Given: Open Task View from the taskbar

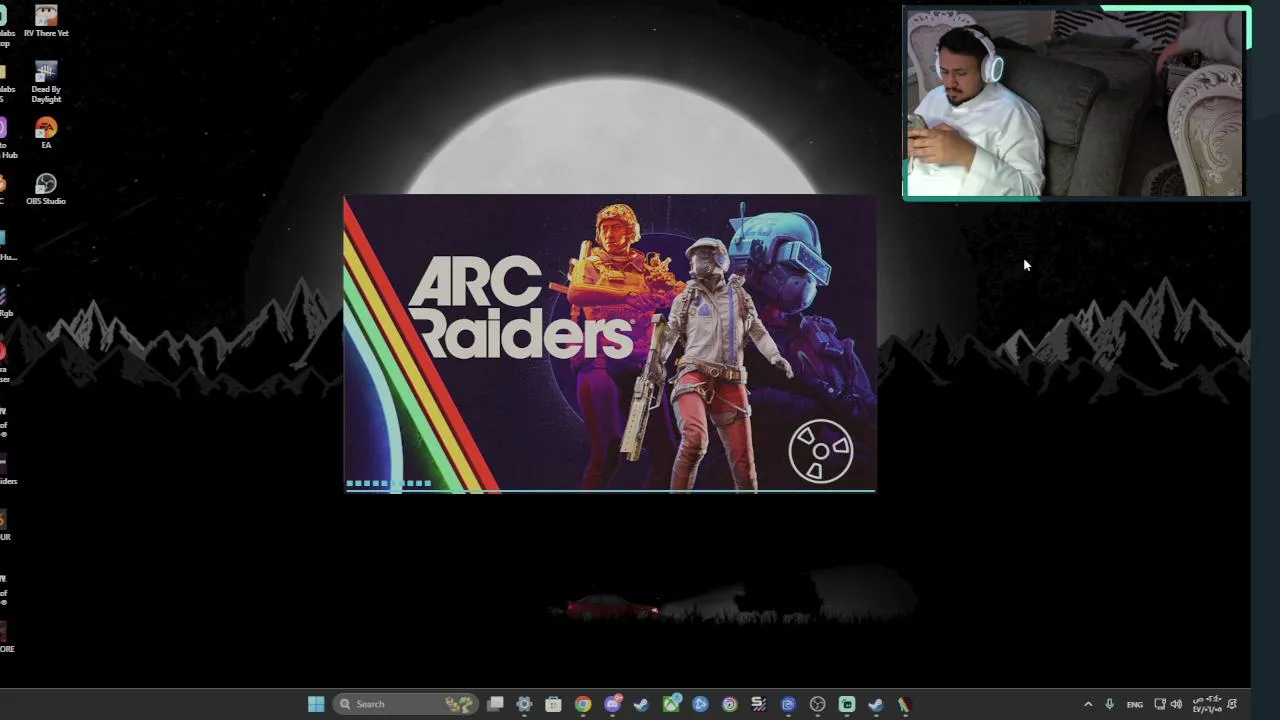Looking at the screenshot, I should 495,704.
